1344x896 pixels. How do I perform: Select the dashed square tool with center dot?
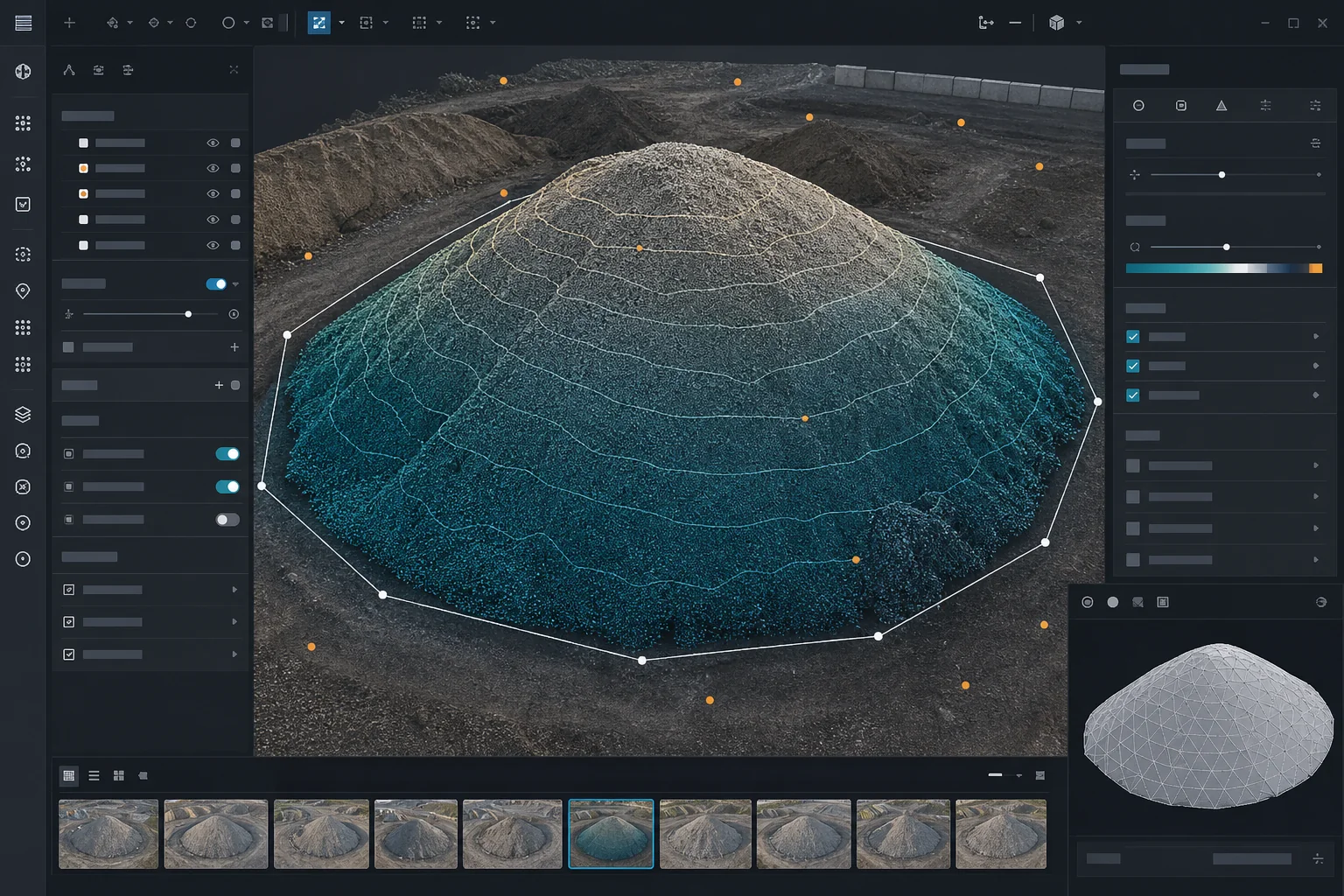click(367, 23)
